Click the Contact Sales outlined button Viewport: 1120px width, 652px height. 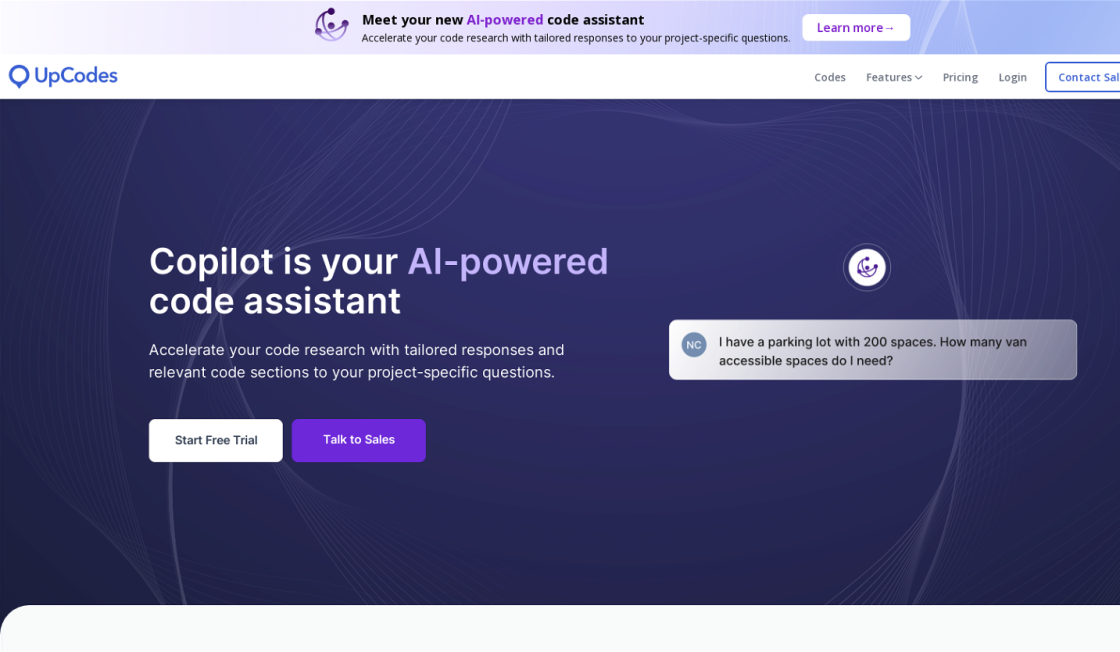click(x=1085, y=77)
